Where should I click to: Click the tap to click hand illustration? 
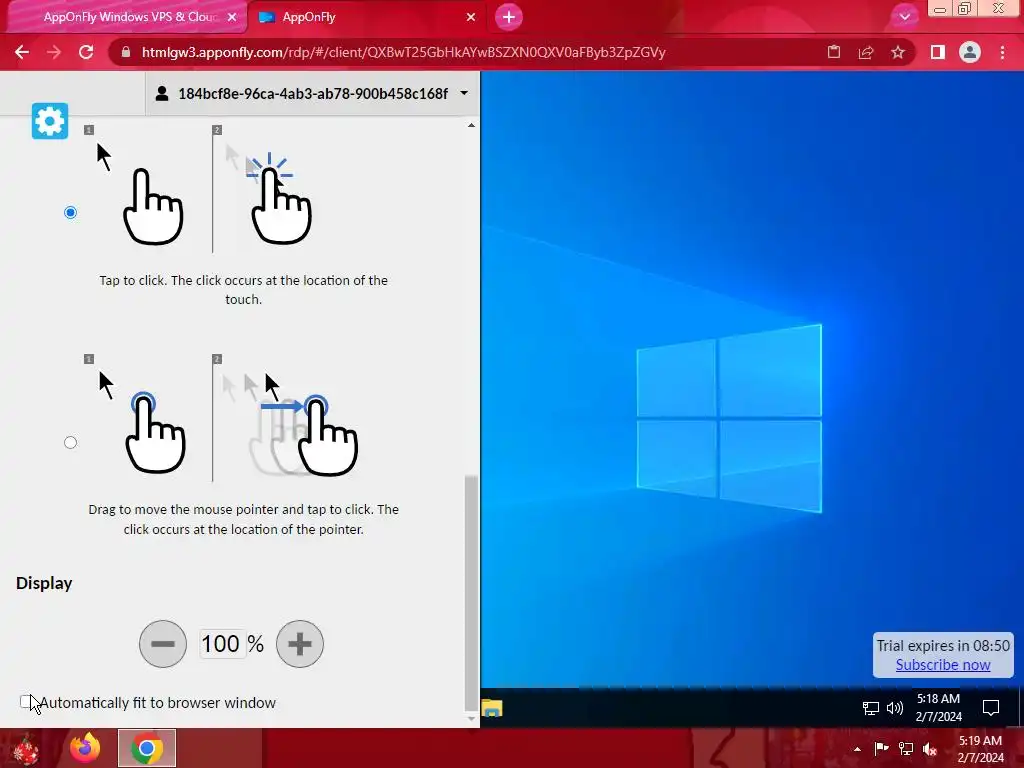pyautogui.click(x=199, y=187)
